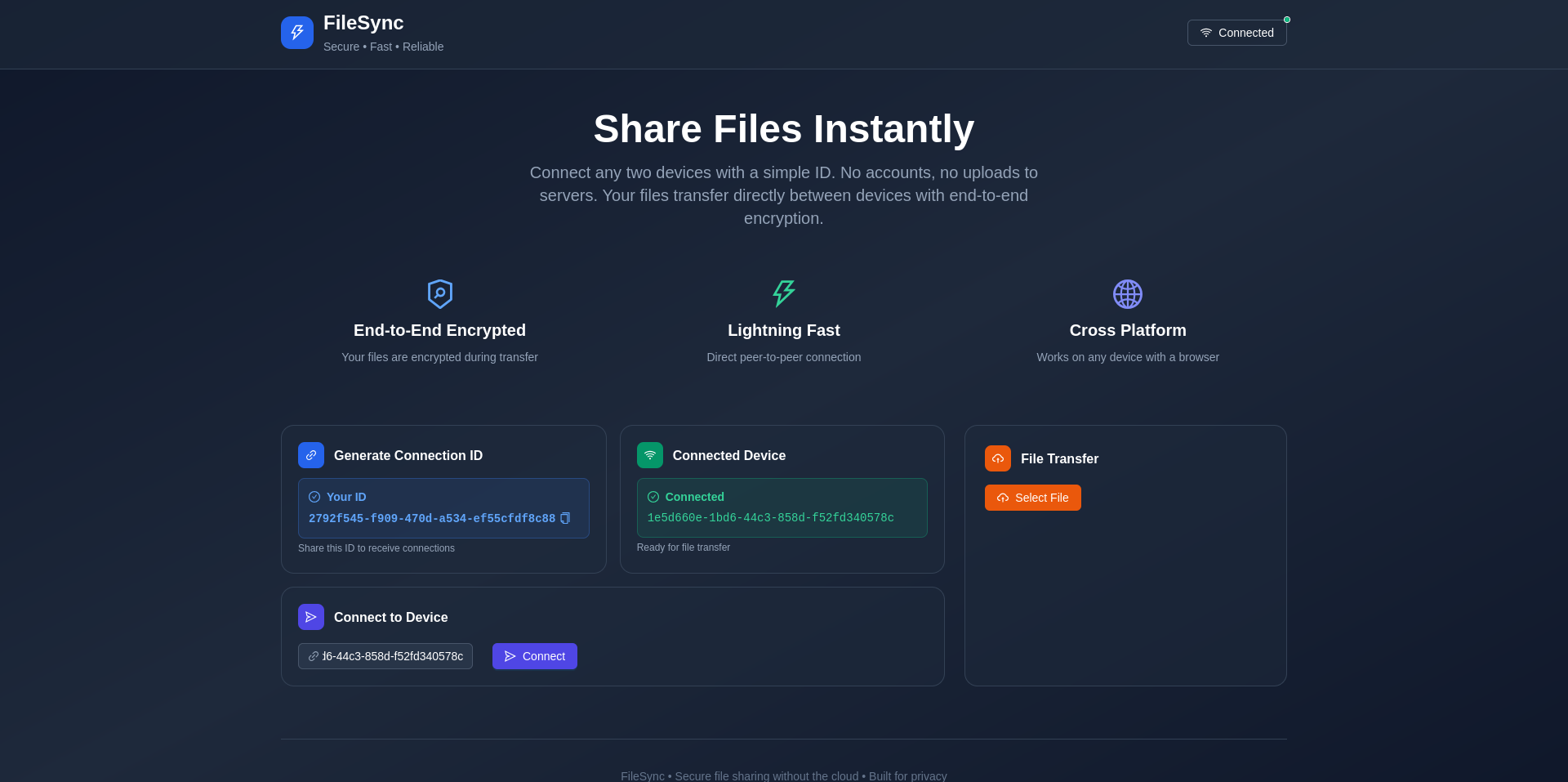Image resolution: width=1568 pixels, height=782 pixels.
Task: Click the FileSync title in the header
Action: 363,23
